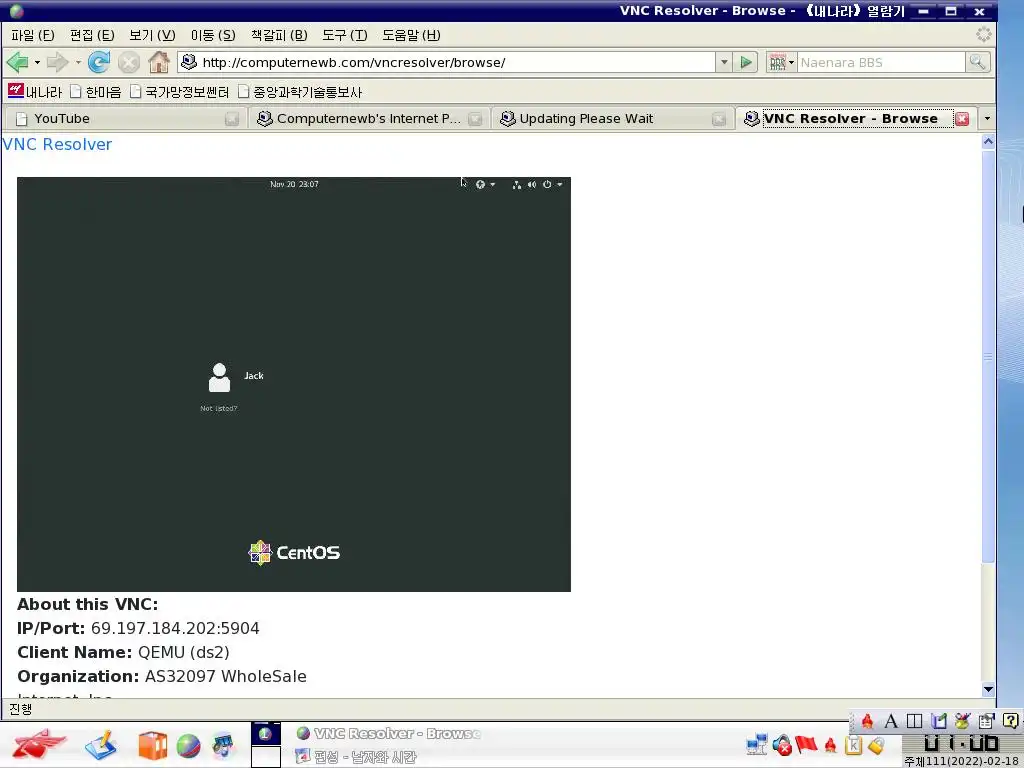Image resolution: width=1024 pixels, height=768 pixels.
Task: Open the tab list dropdown arrow
Action: click(x=987, y=119)
